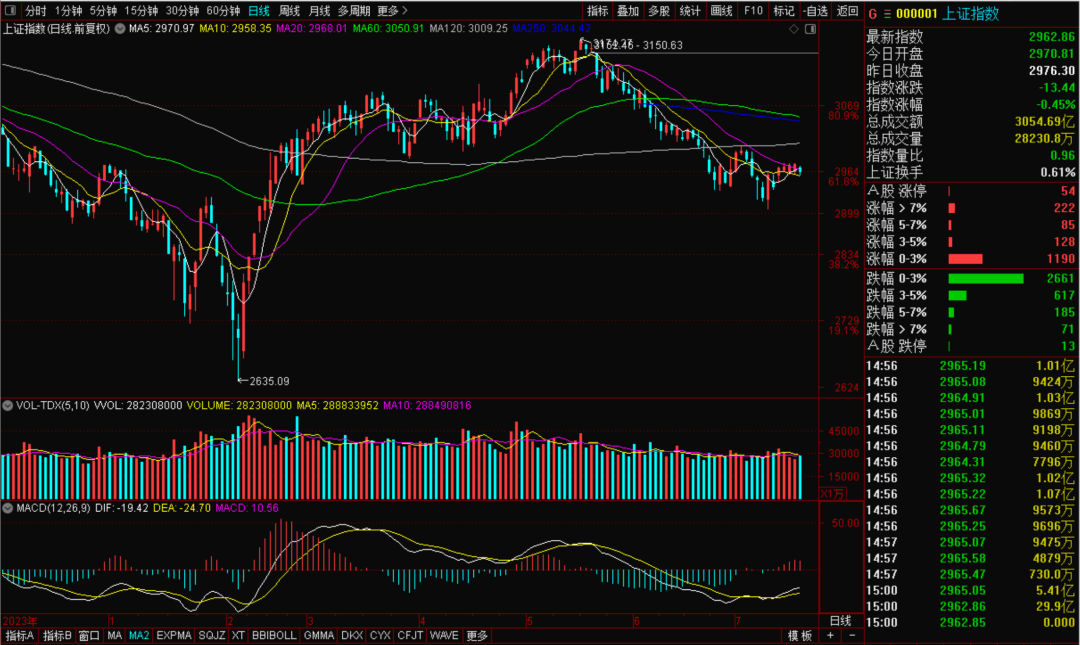This screenshot has width=1080, height=645.
Task: Zoom out with the minus button
Action: coord(851,636)
